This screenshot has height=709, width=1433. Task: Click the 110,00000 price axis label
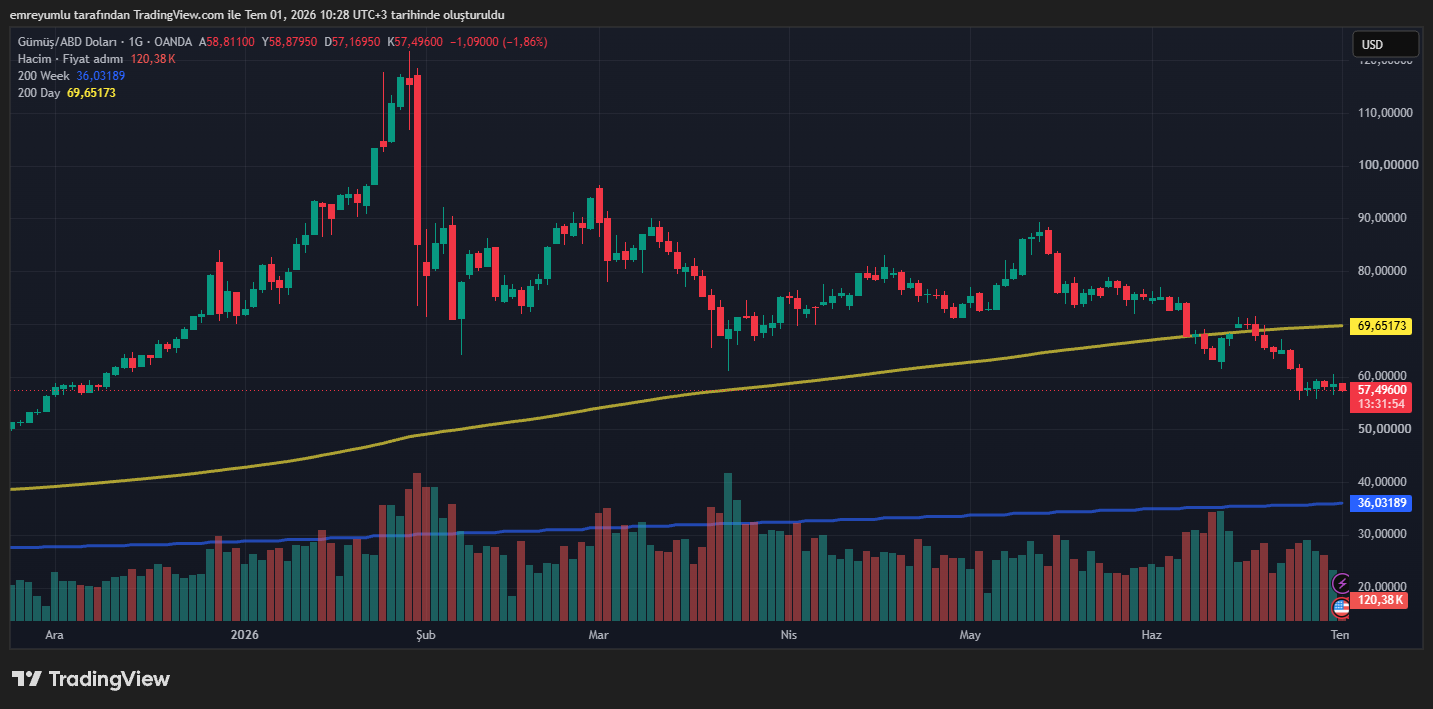(1383, 113)
